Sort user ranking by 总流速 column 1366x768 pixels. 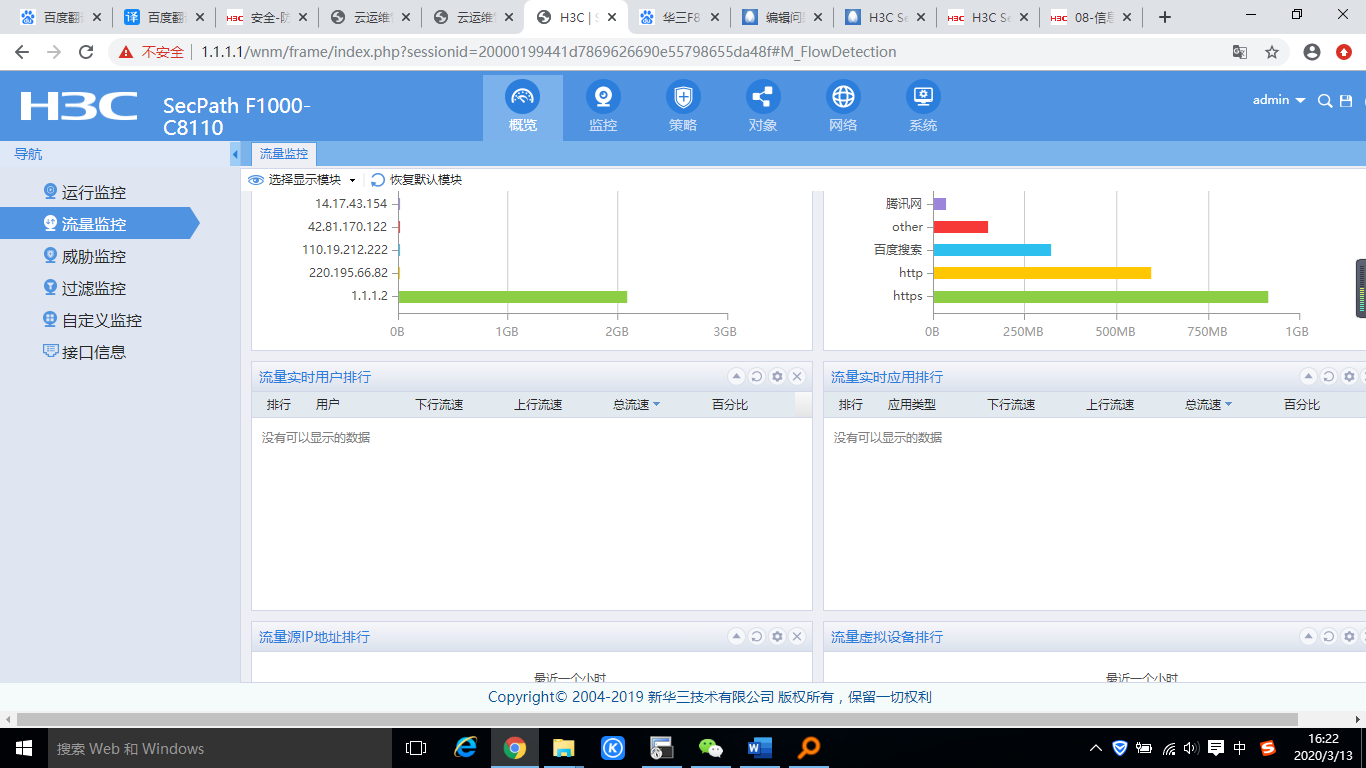637,405
